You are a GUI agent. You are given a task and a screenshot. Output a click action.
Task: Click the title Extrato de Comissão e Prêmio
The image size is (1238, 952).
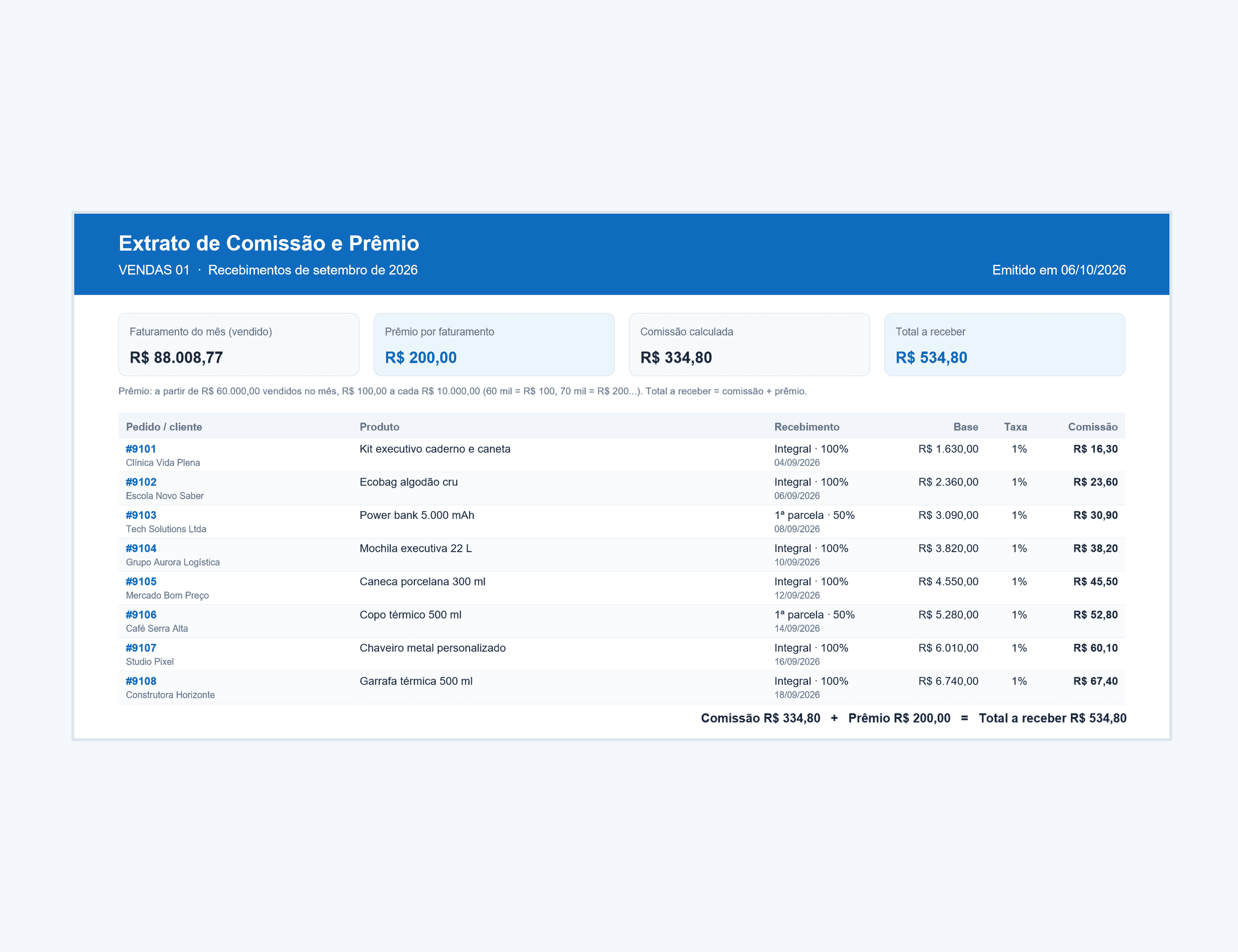(269, 243)
